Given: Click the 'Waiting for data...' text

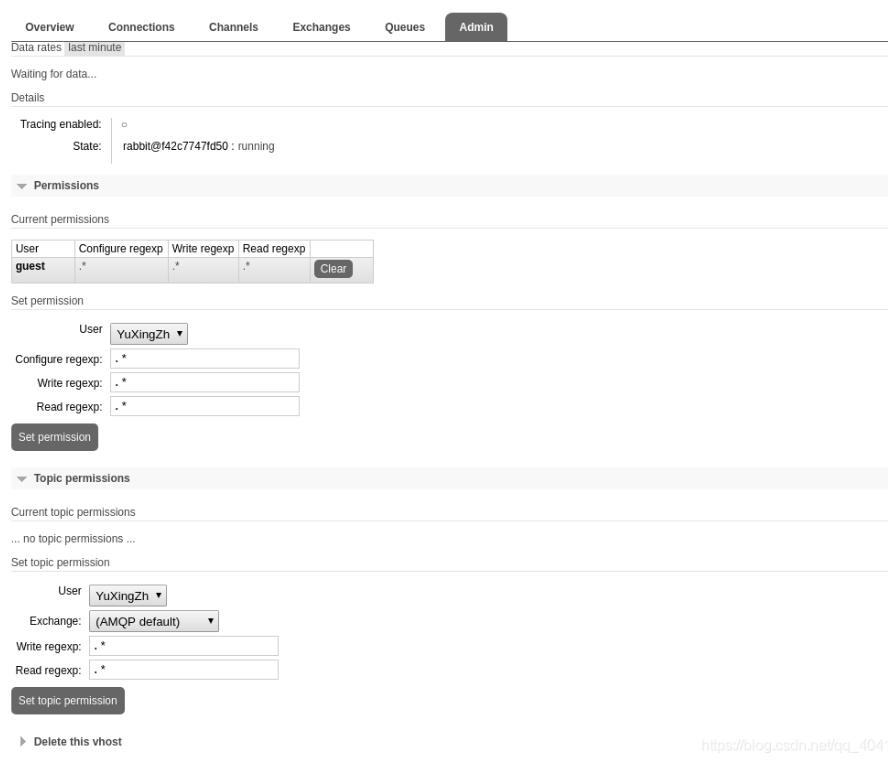Looking at the screenshot, I should 54,74.
